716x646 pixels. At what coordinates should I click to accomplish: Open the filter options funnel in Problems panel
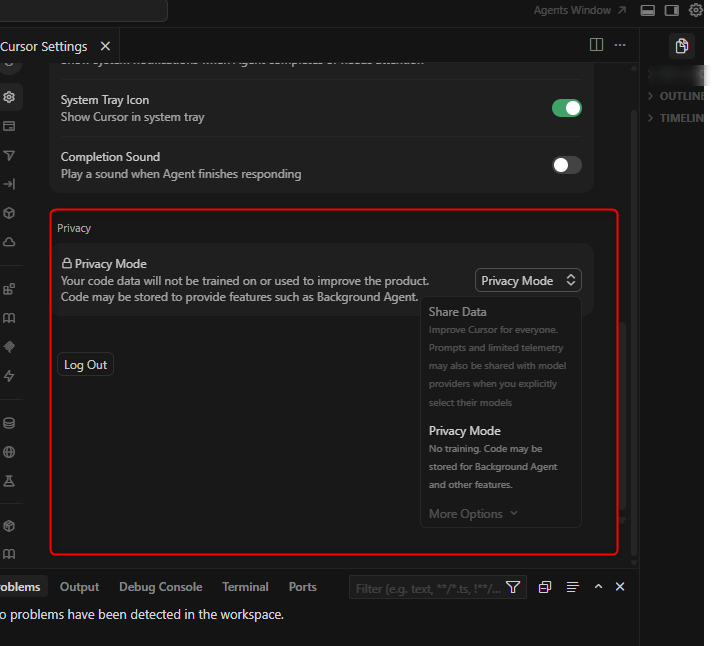513,587
